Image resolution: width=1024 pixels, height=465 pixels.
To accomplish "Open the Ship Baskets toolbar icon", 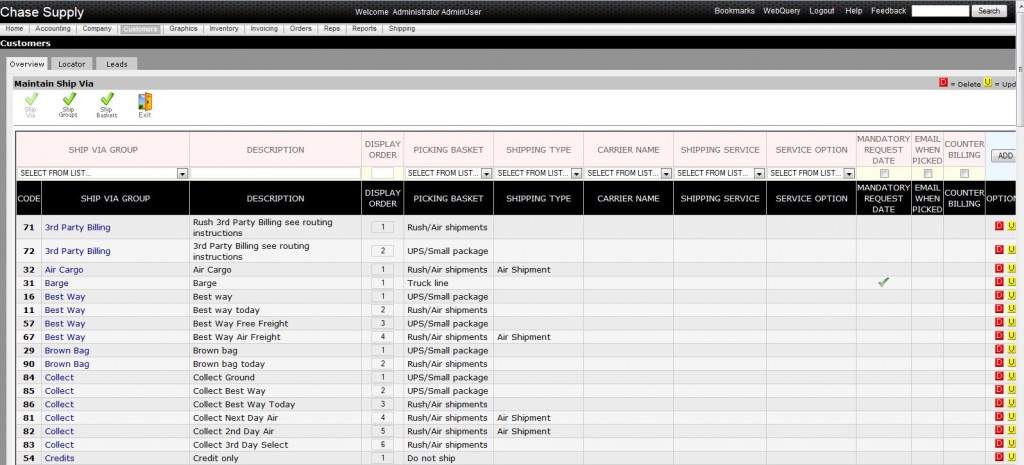I will tap(106, 104).
